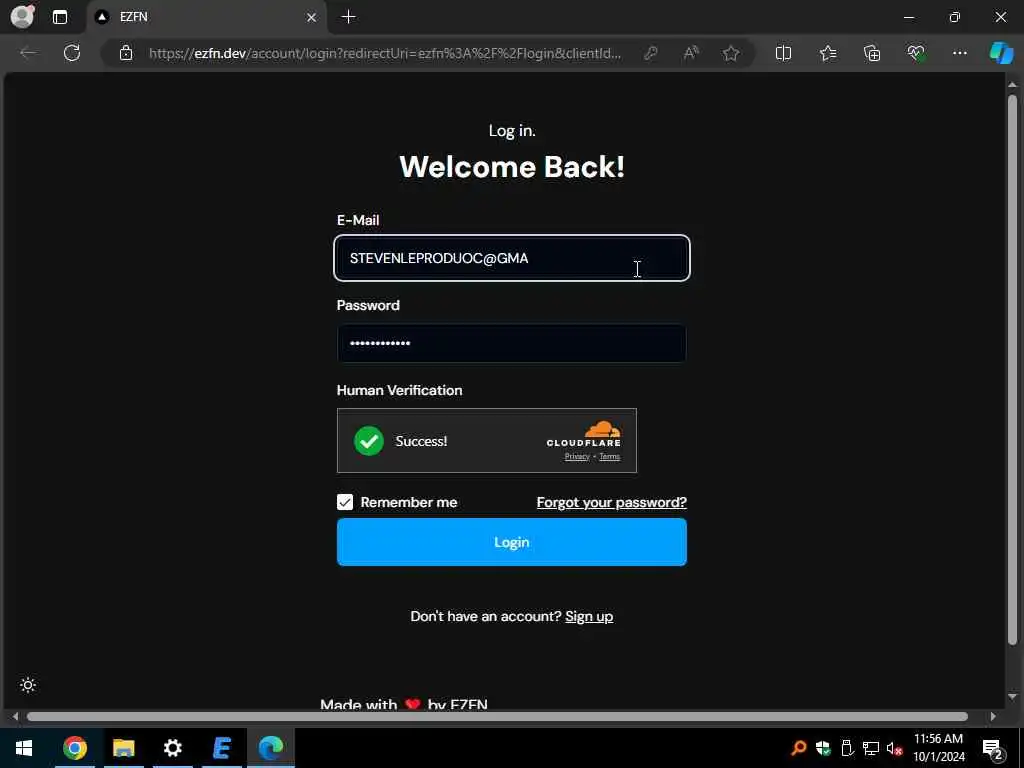Screen dimensions: 1024x768
Task: Uncheck the Remember me checkbox
Action: click(x=345, y=502)
